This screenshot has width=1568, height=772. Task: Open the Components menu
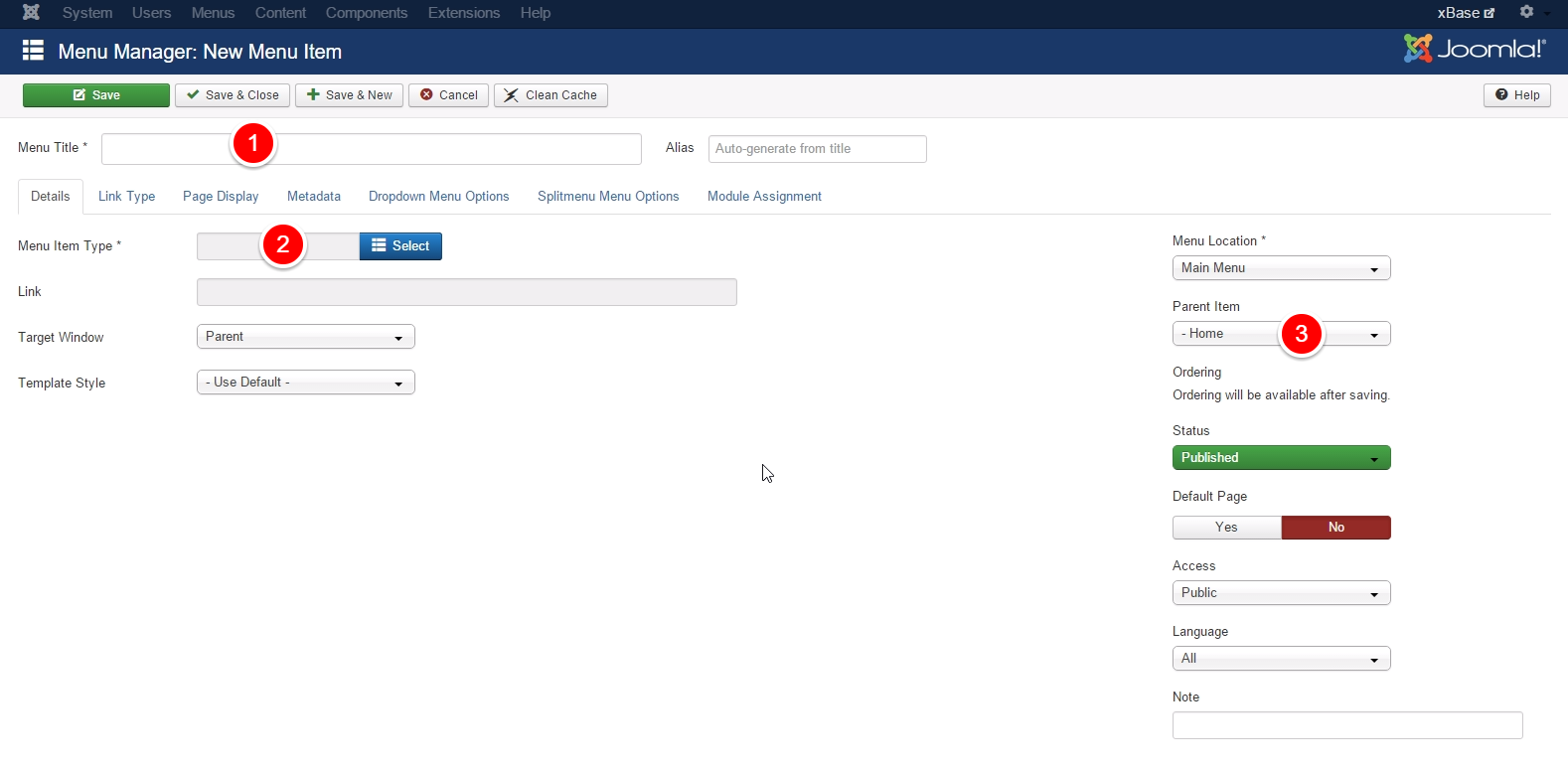click(367, 13)
